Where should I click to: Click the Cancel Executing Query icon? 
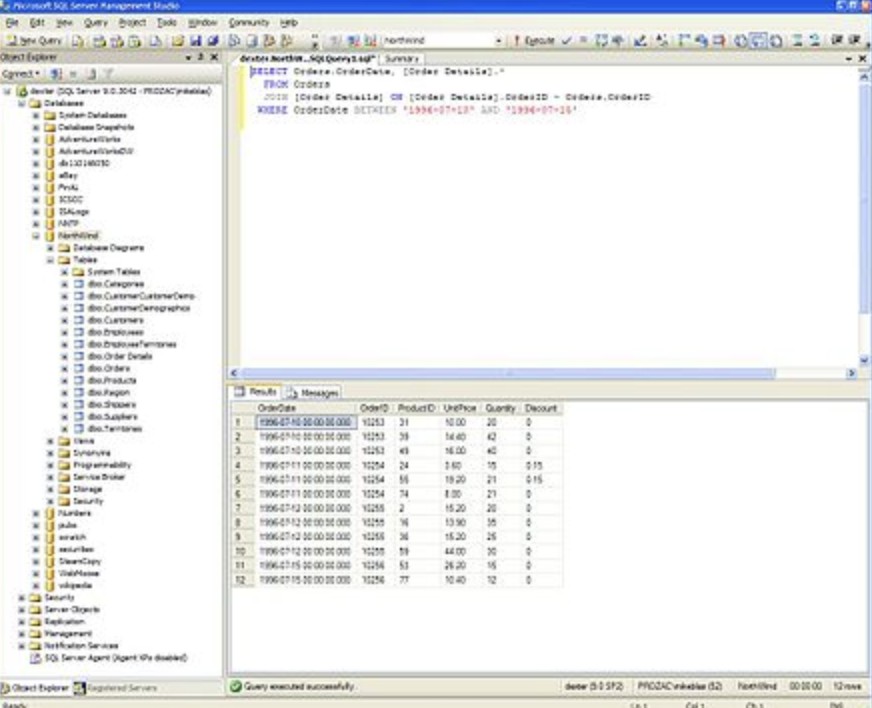click(583, 40)
